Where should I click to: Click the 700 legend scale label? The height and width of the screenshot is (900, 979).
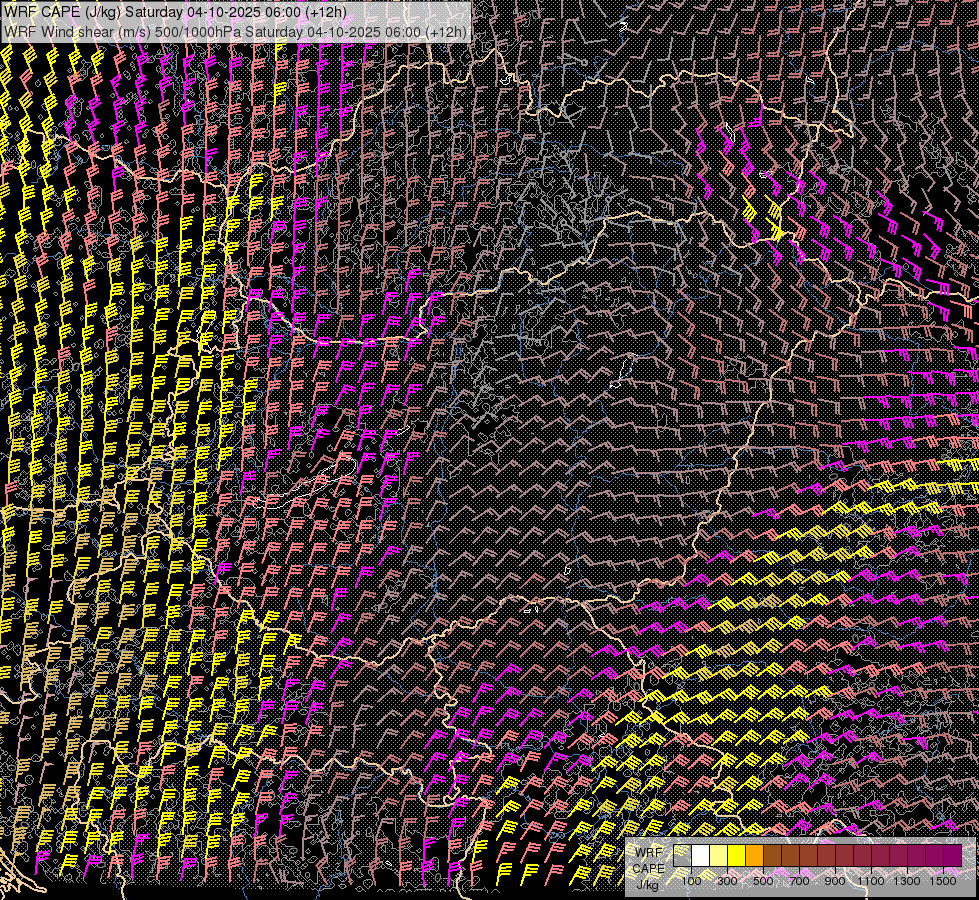[x=799, y=881]
